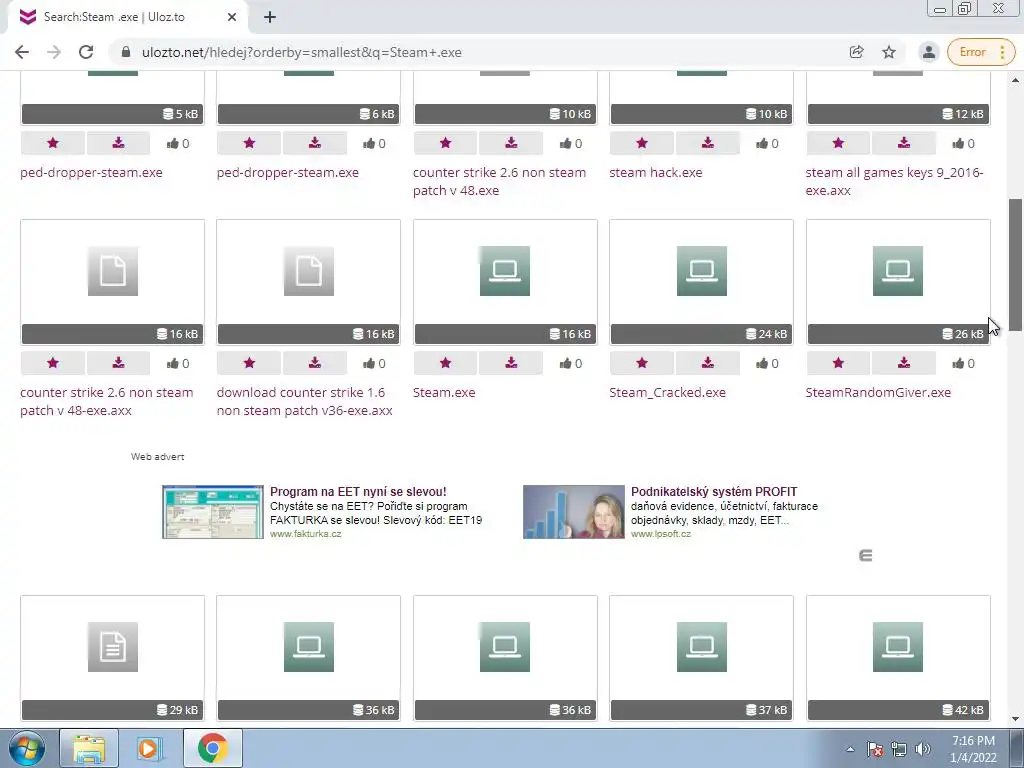1024x768 pixels.
Task: Open Action Center flag tray icon
Action: point(875,750)
